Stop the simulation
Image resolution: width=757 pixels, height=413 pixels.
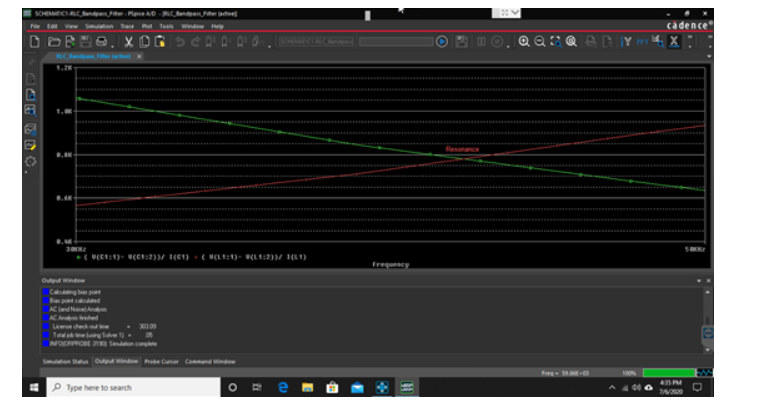tap(497, 42)
